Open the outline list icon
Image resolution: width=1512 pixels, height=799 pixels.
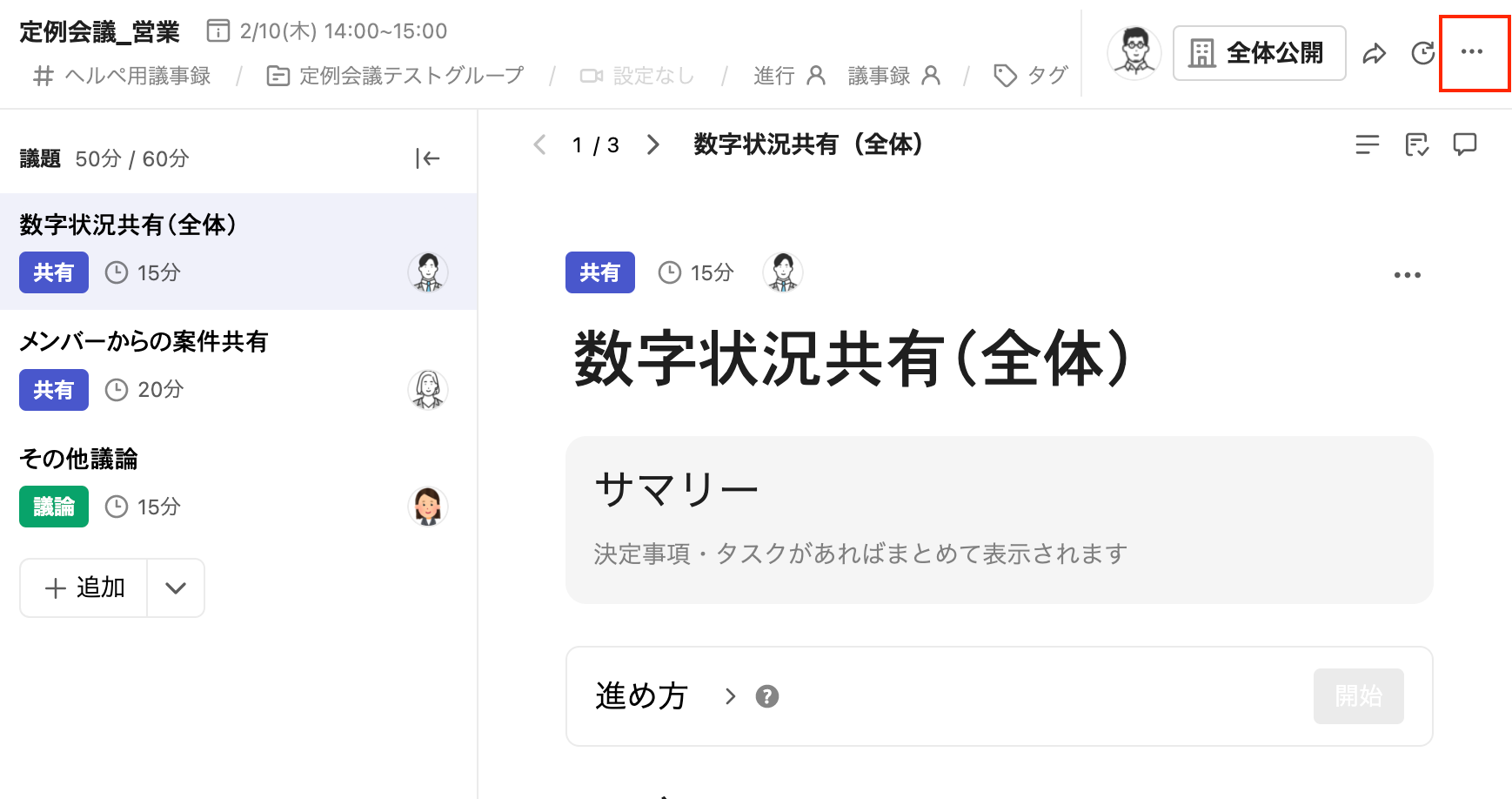tap(1368, 144)
